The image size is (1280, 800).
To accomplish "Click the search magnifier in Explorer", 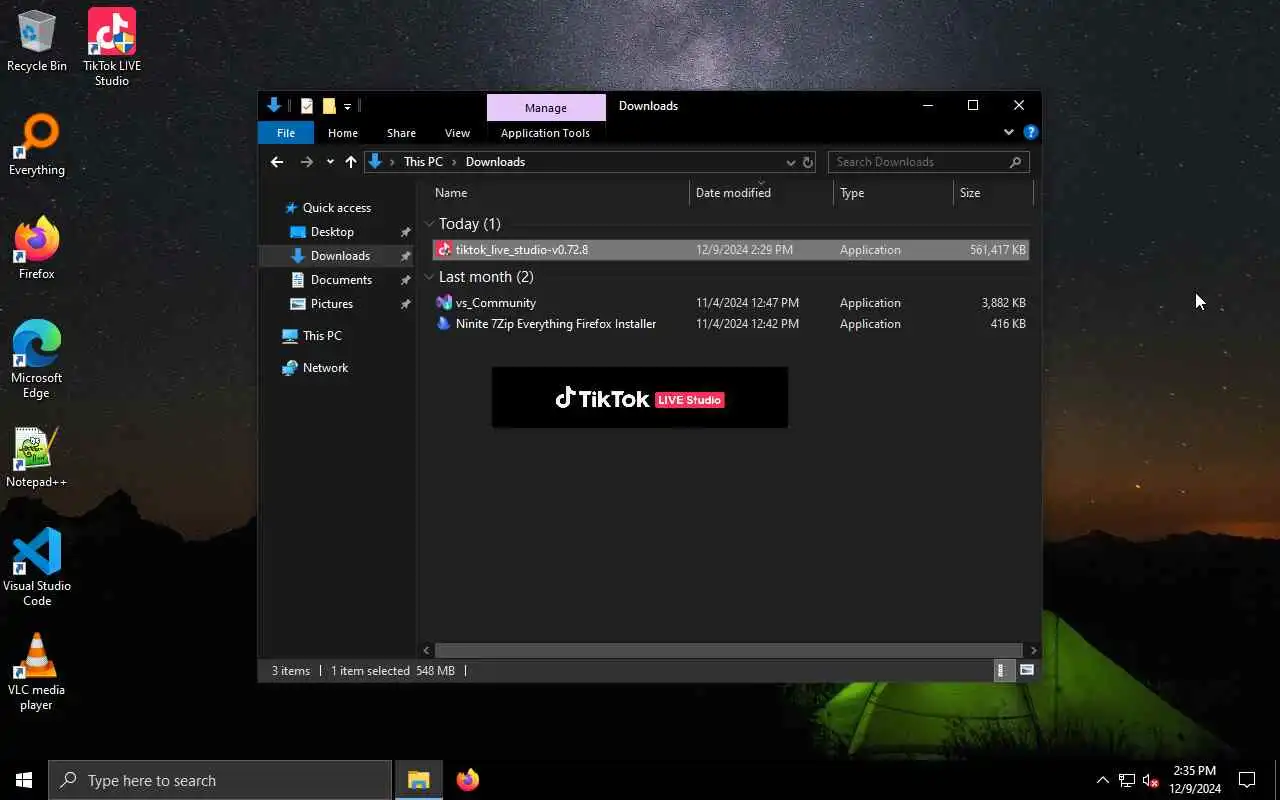I will 1015,162.
